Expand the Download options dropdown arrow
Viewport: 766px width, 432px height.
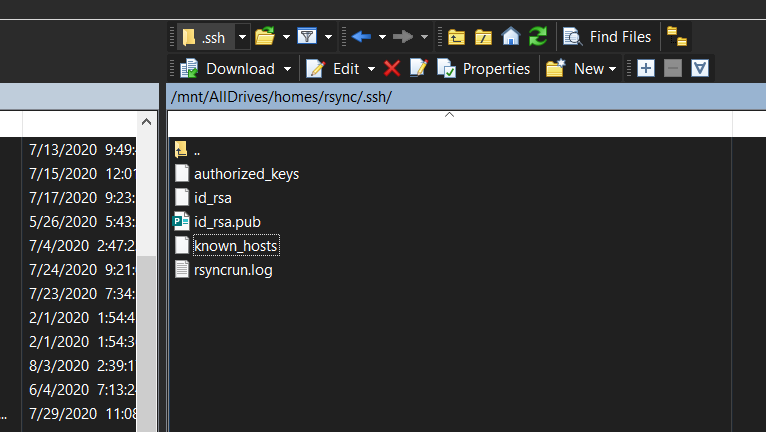click(288, 69)
